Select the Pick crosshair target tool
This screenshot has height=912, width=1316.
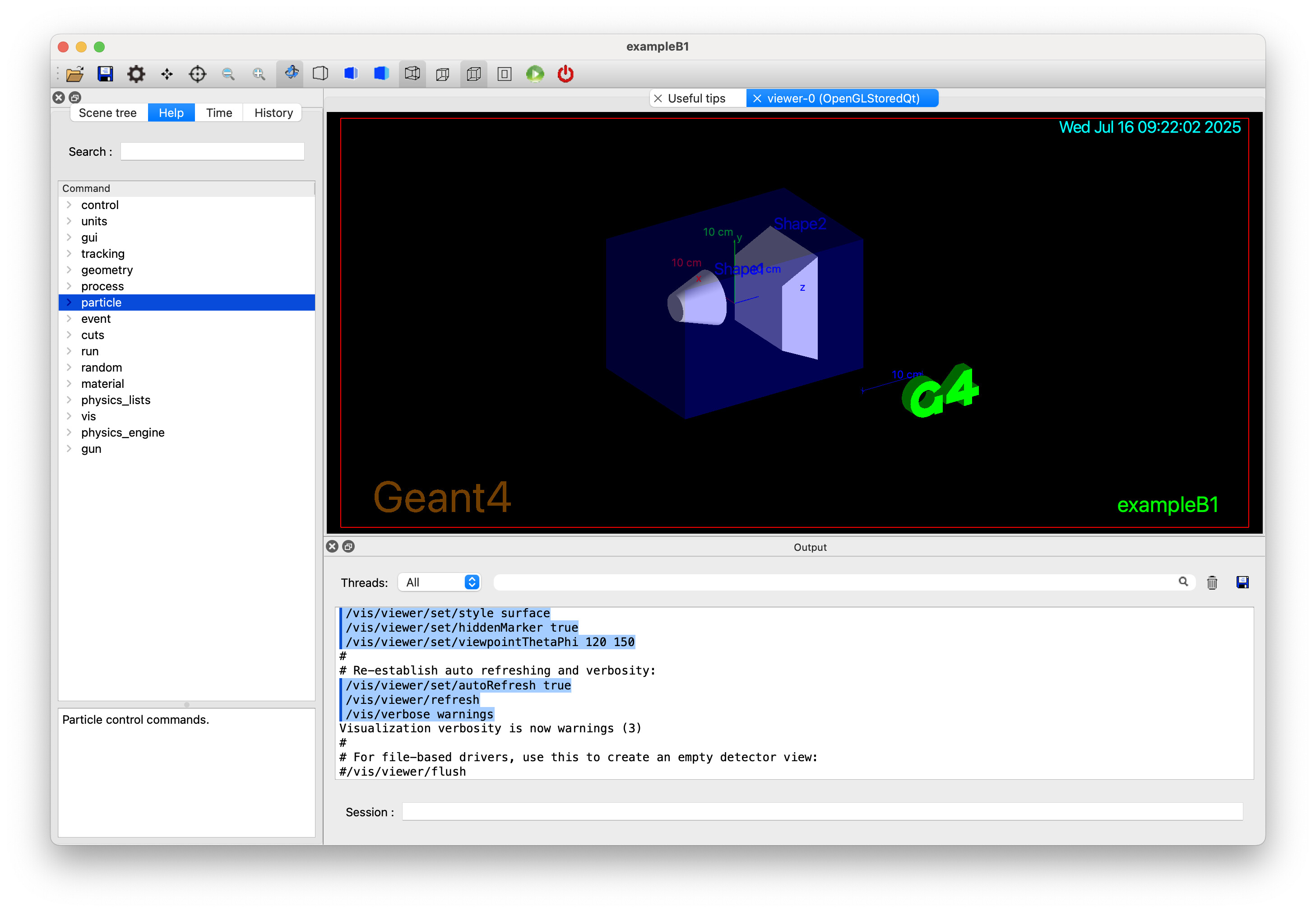pos(198,74)
